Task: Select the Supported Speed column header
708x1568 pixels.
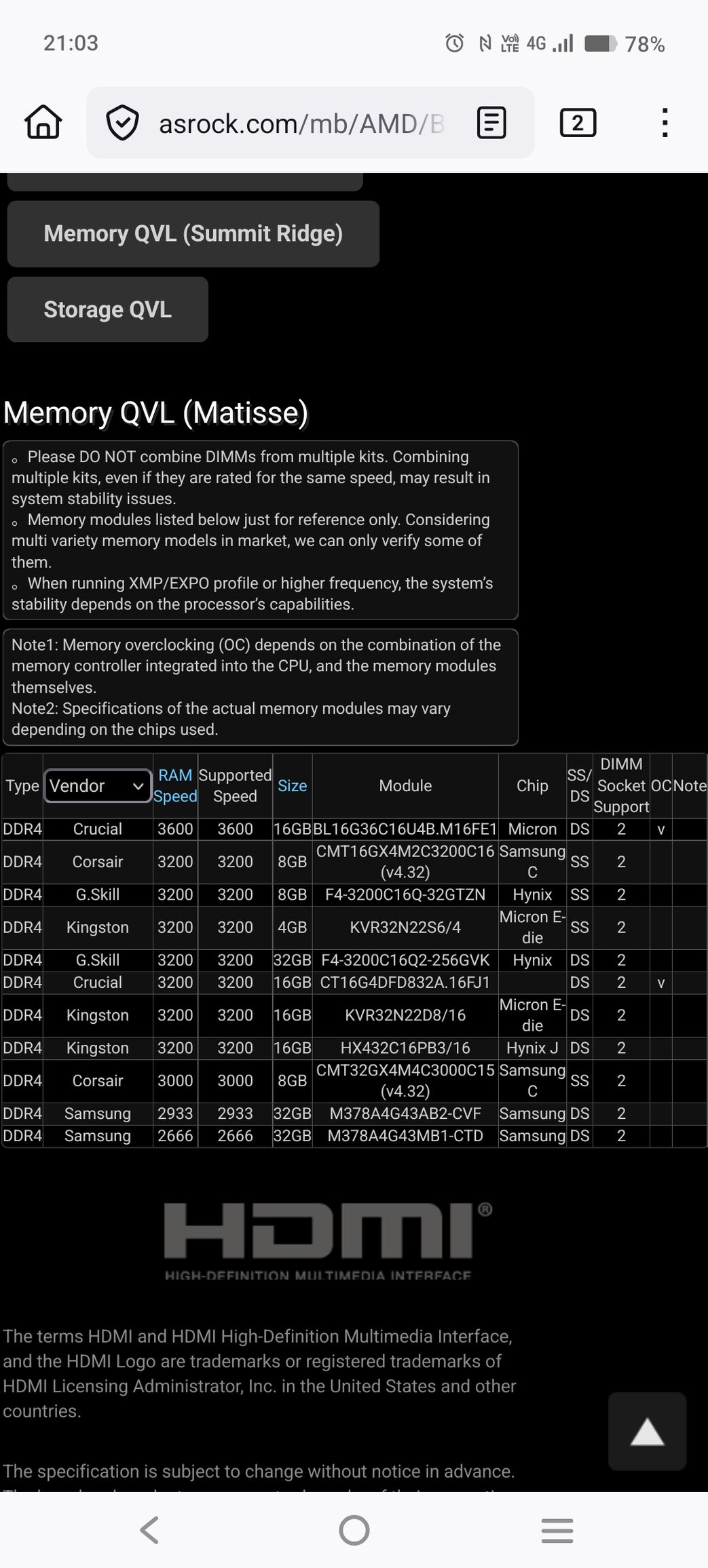Action: click(x=235, y=786)
